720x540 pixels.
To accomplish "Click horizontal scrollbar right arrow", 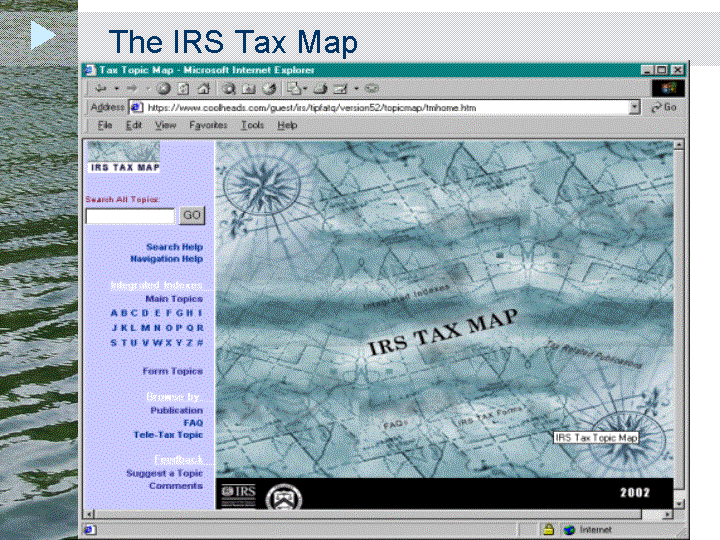I will (x=668, y=514).
